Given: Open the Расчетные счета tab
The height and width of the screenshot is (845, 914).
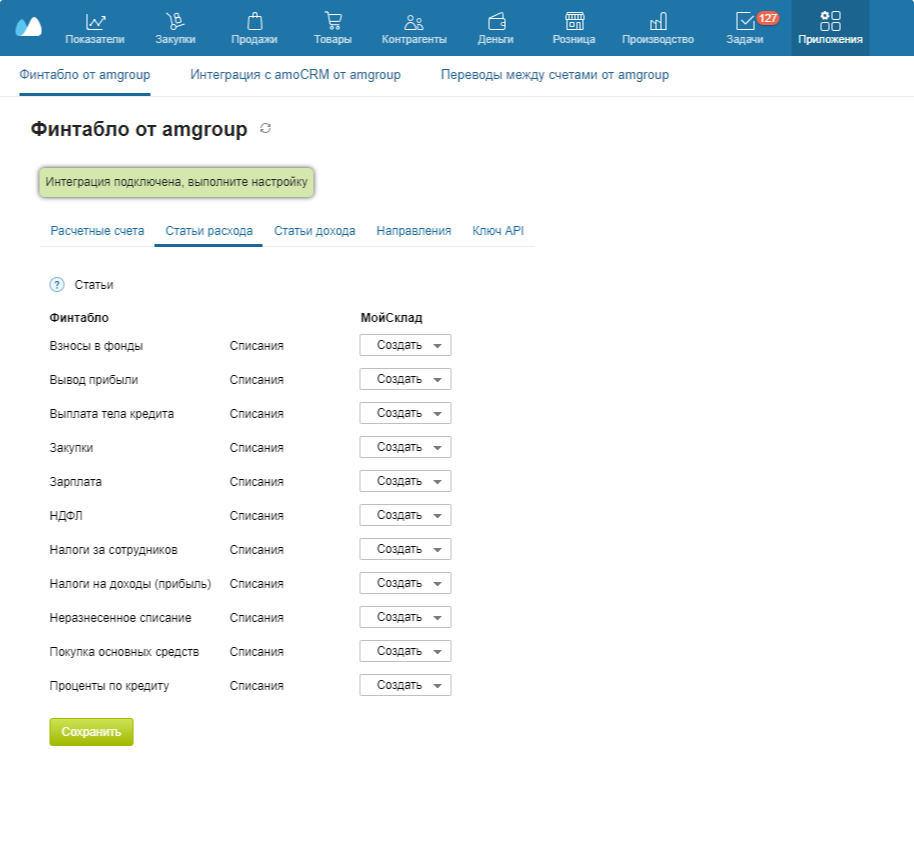Looking at the screenshot, I should [x=97, y=231].
